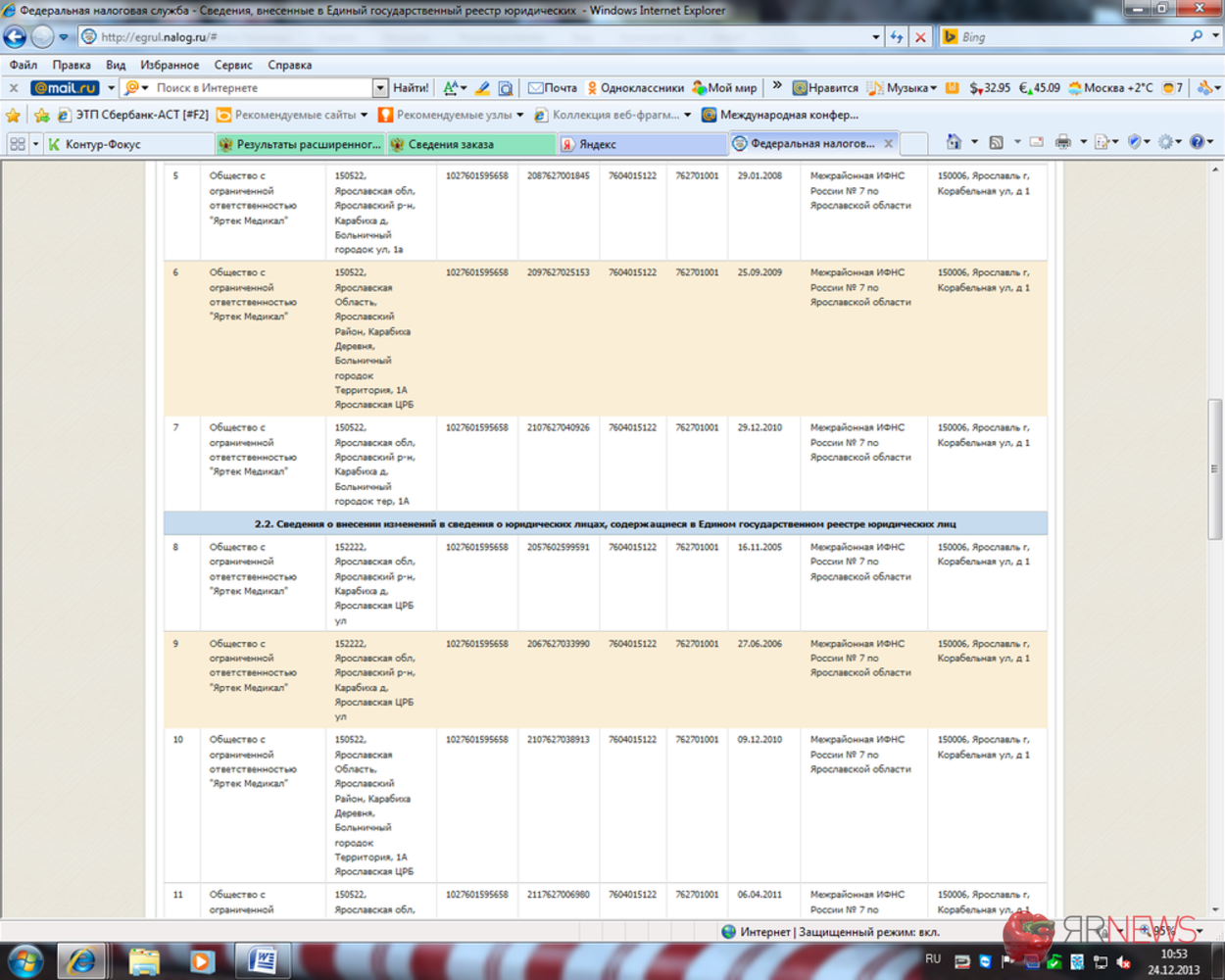The width and height of the screenshot is (1225, 980).
Task: Click the scrollbar down arrow
Action: pos(1215,909)
